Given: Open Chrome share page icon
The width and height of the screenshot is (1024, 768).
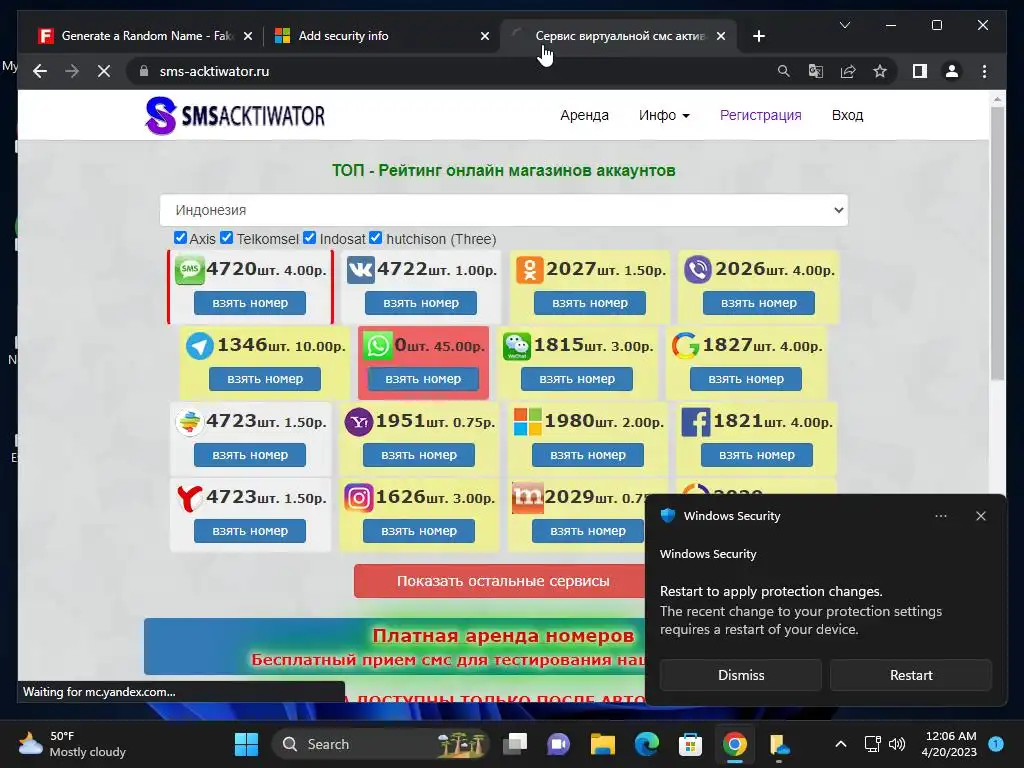Looking at the screenshot, I should tap(848, 71).
